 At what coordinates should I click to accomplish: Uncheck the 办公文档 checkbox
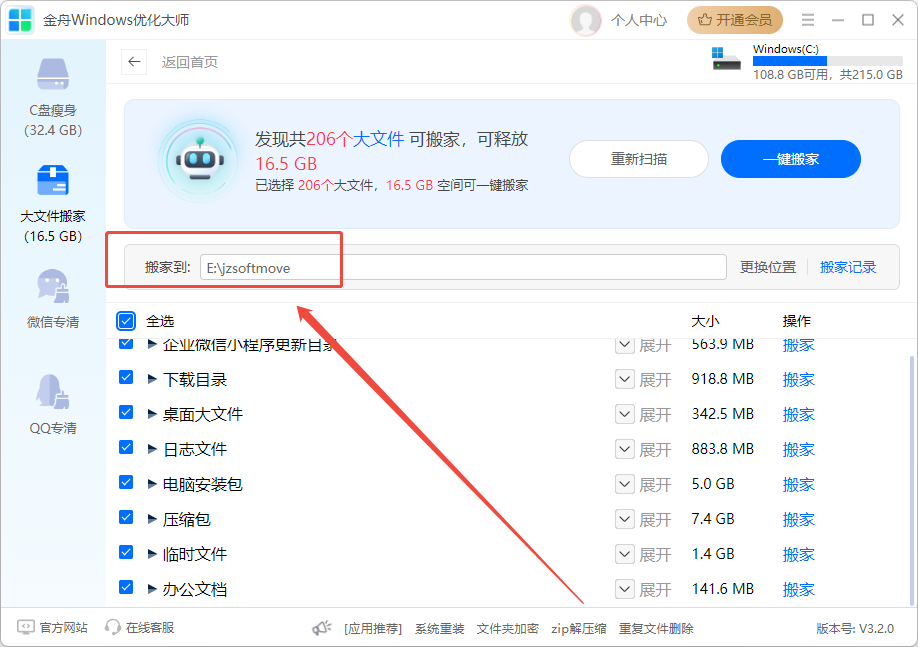pos(126,587)
